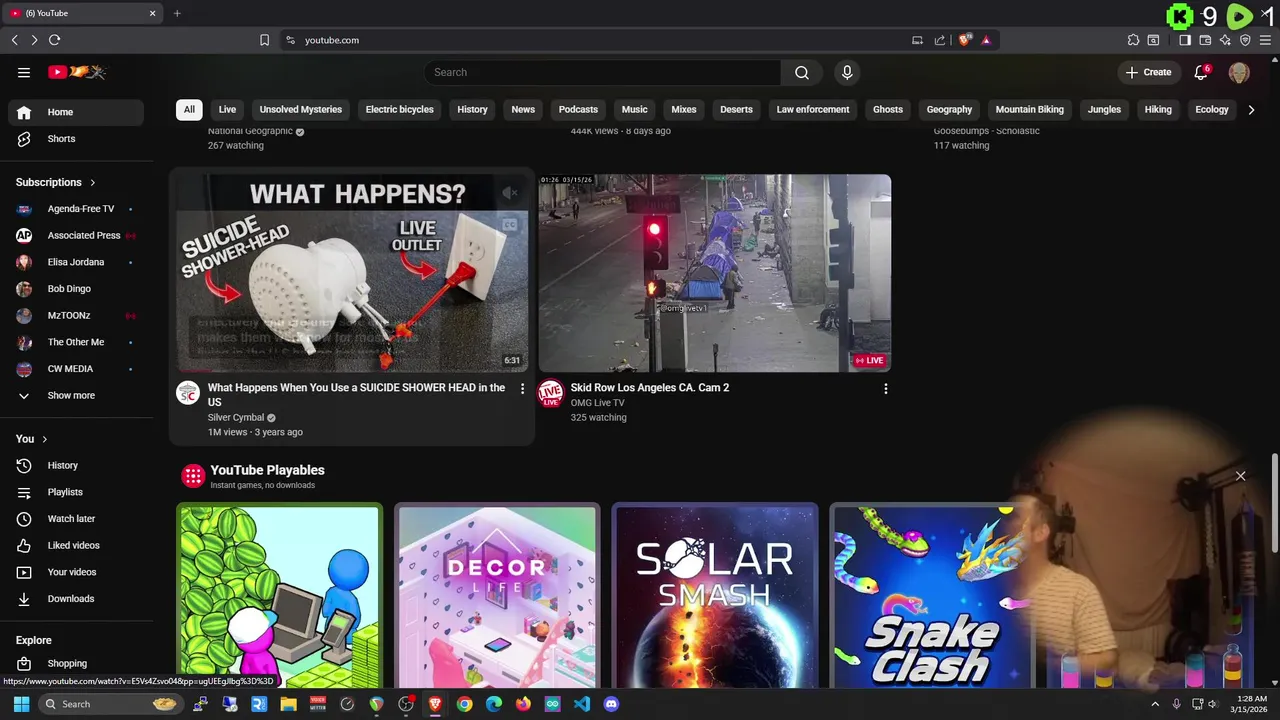Screen dimensions: 1280x720
Task: Launch Firefox from the taskbar
Action: coord(523,704)
